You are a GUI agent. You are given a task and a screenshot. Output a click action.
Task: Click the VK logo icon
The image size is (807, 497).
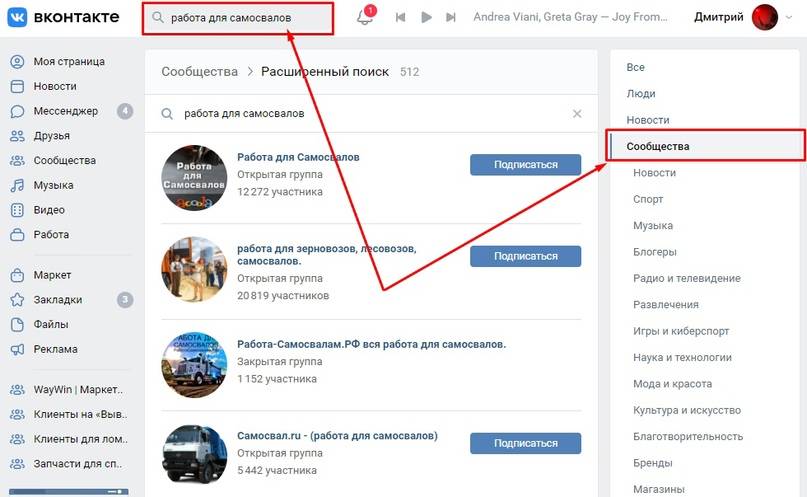click(17, 17)
